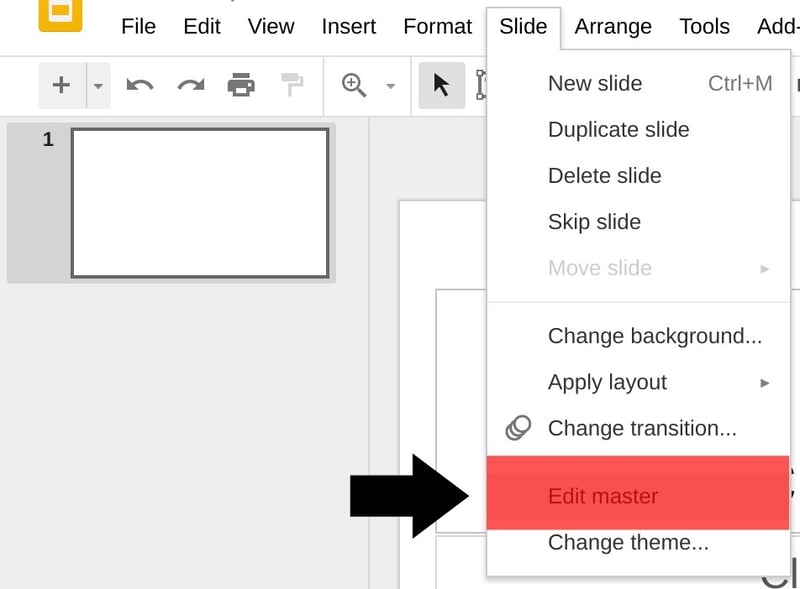800x589 pixels.
Task: Open the File menu
Action: 138,27
